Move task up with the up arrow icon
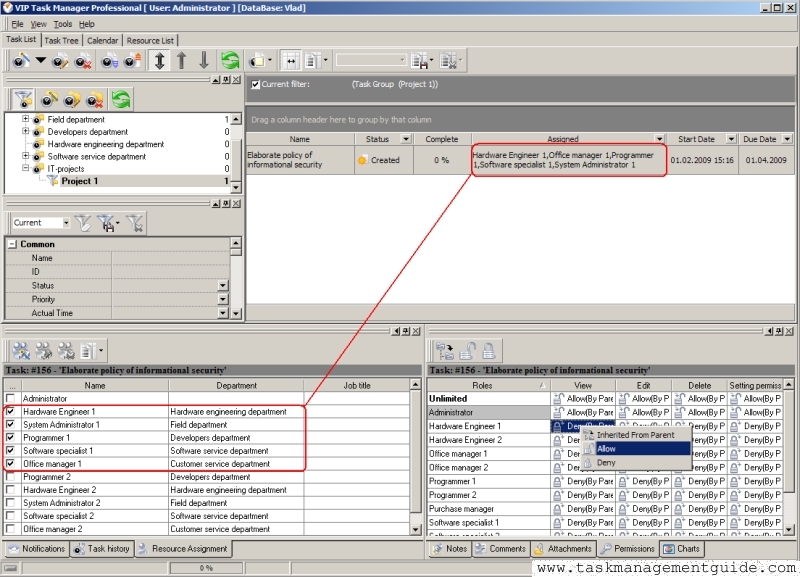Screen dimensions: 800x577 (x=182, y=61)
